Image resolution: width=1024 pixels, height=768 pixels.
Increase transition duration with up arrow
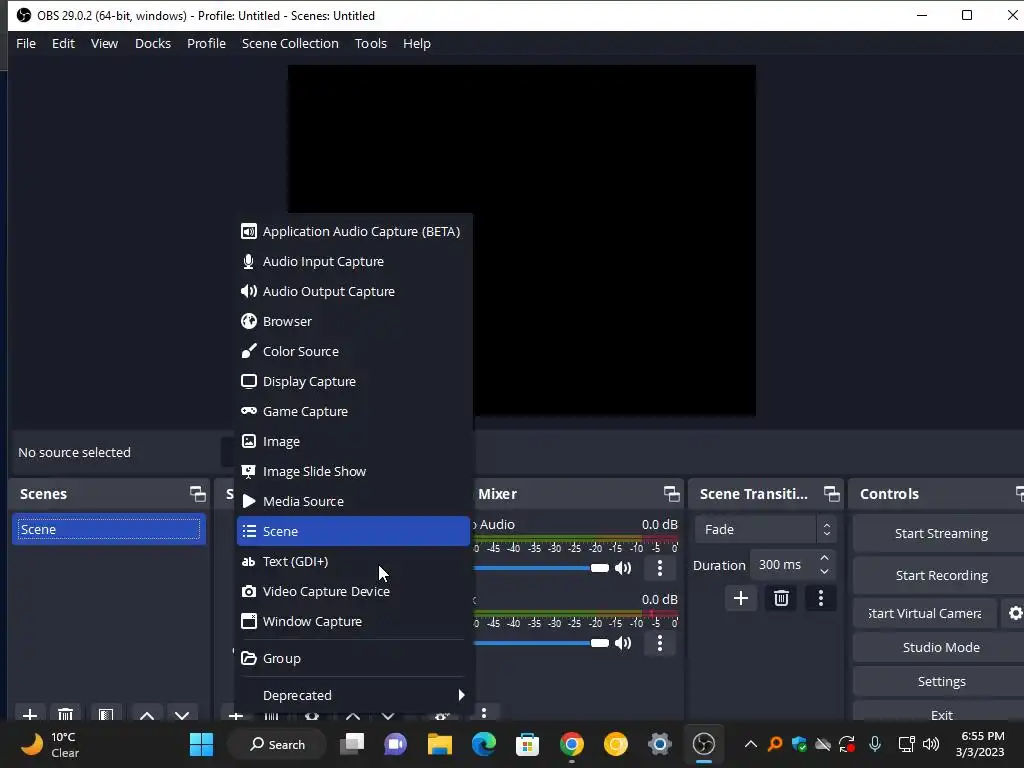point(824,558)
